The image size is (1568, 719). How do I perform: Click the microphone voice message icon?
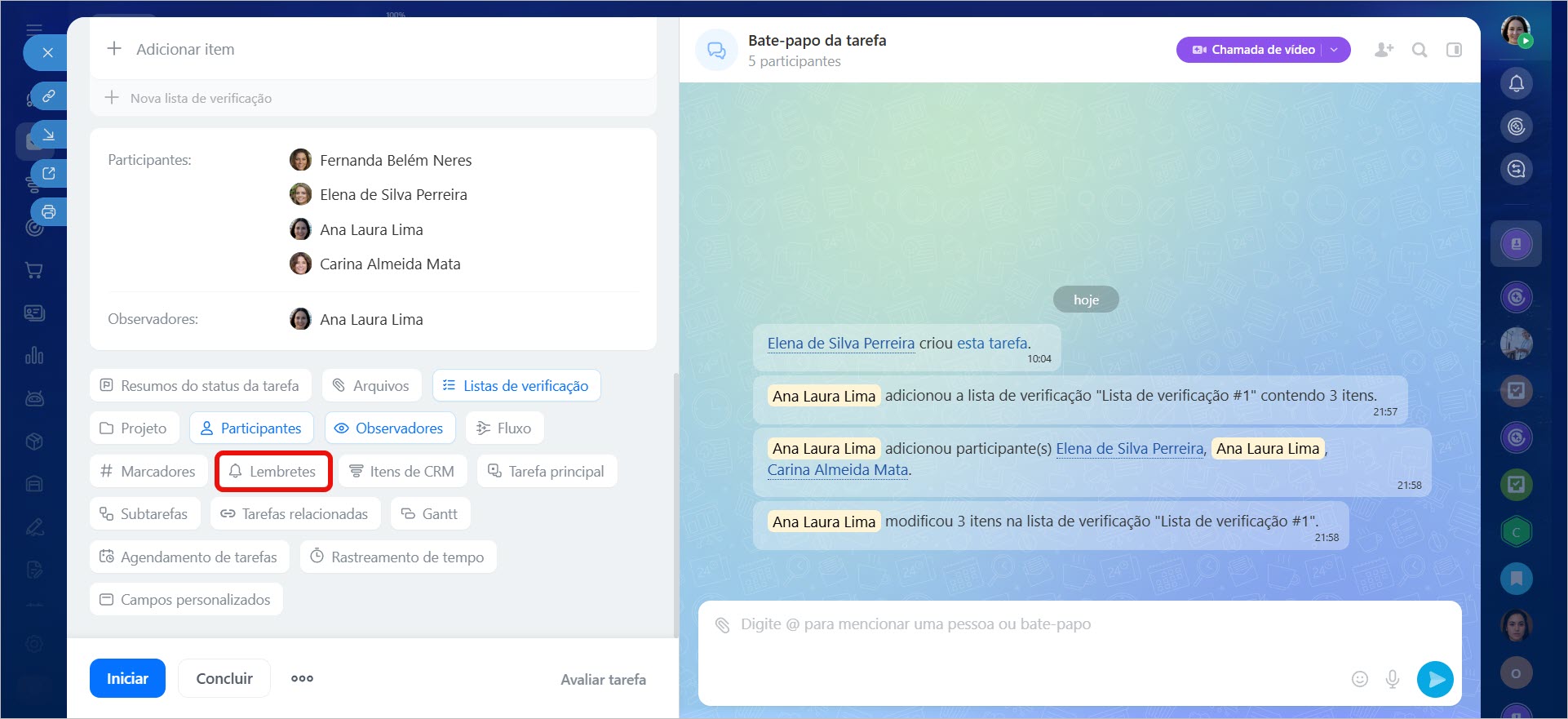click(x=1393, y=679)
